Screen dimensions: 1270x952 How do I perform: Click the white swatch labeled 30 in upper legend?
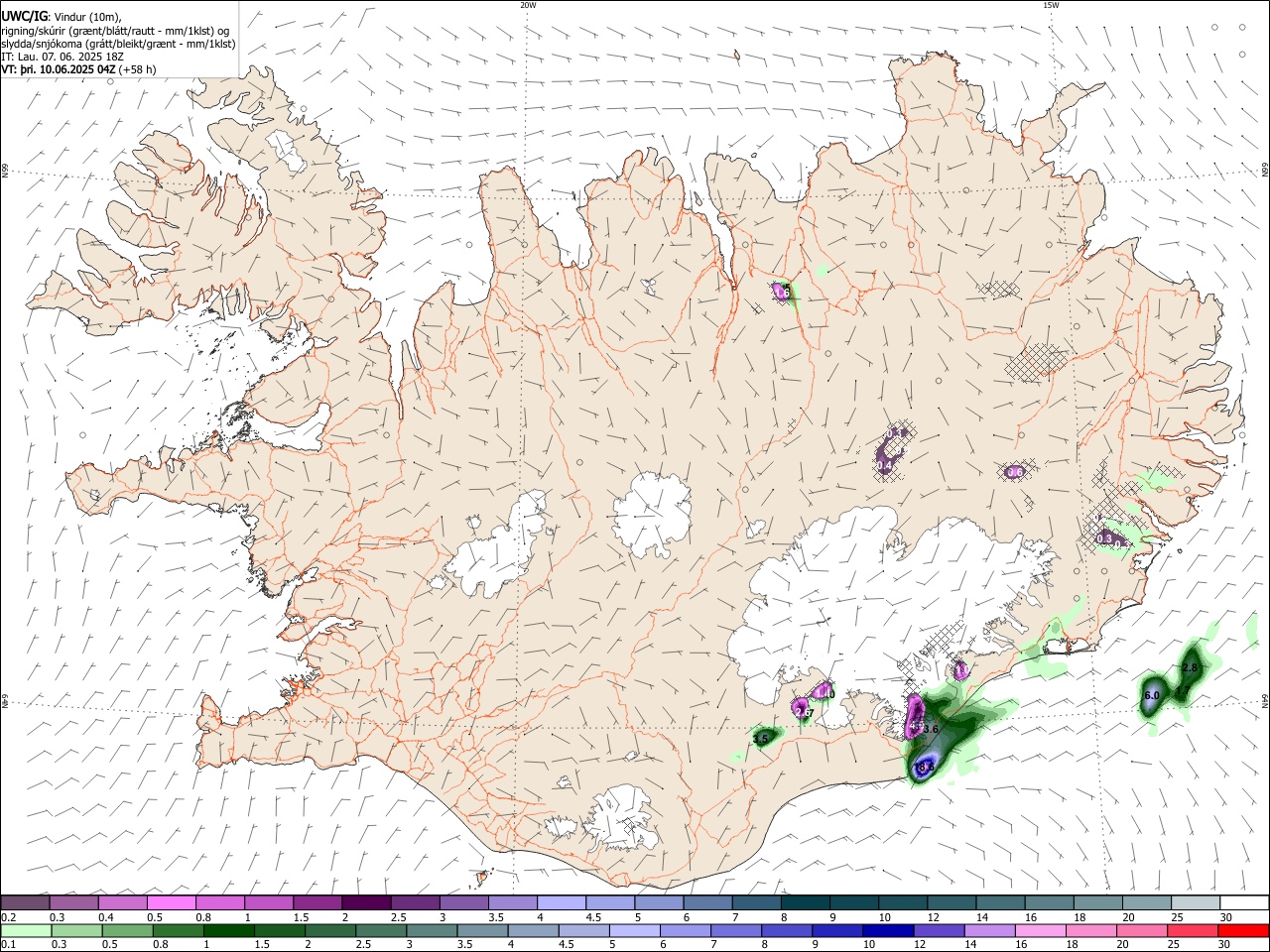[x=1243, y=902]
